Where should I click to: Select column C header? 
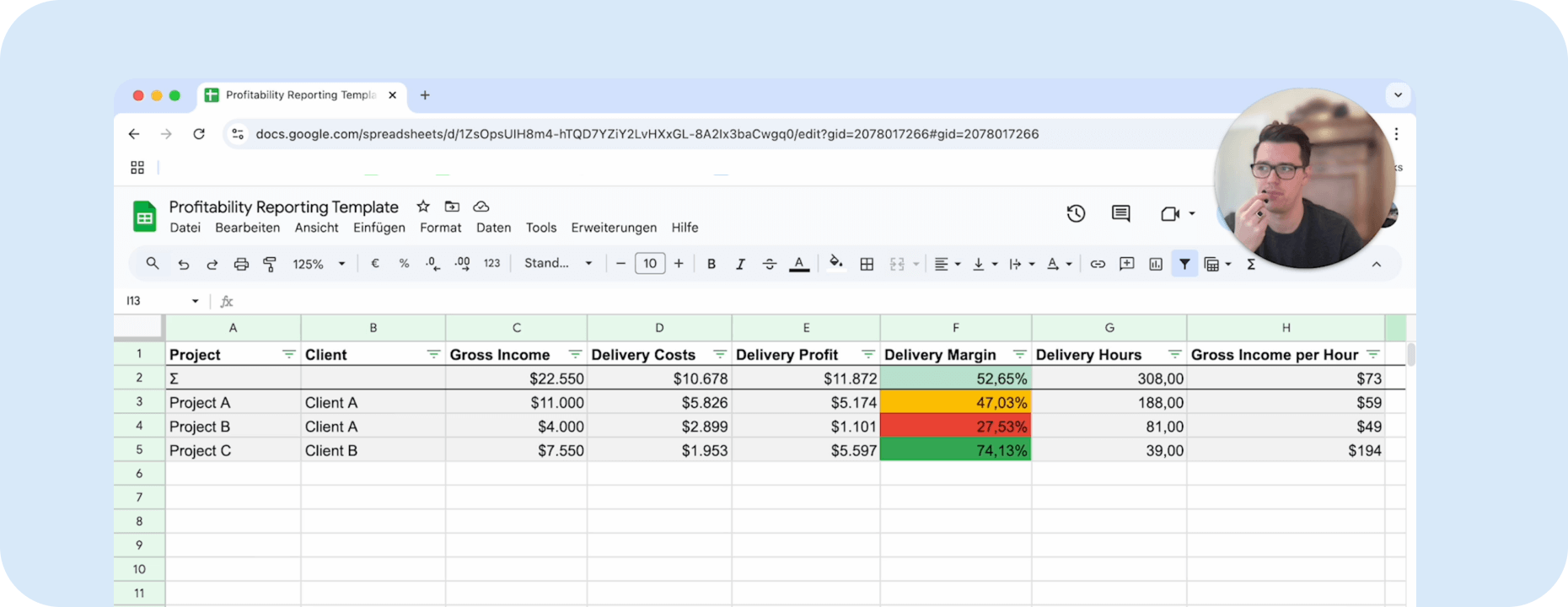(516, 327)
